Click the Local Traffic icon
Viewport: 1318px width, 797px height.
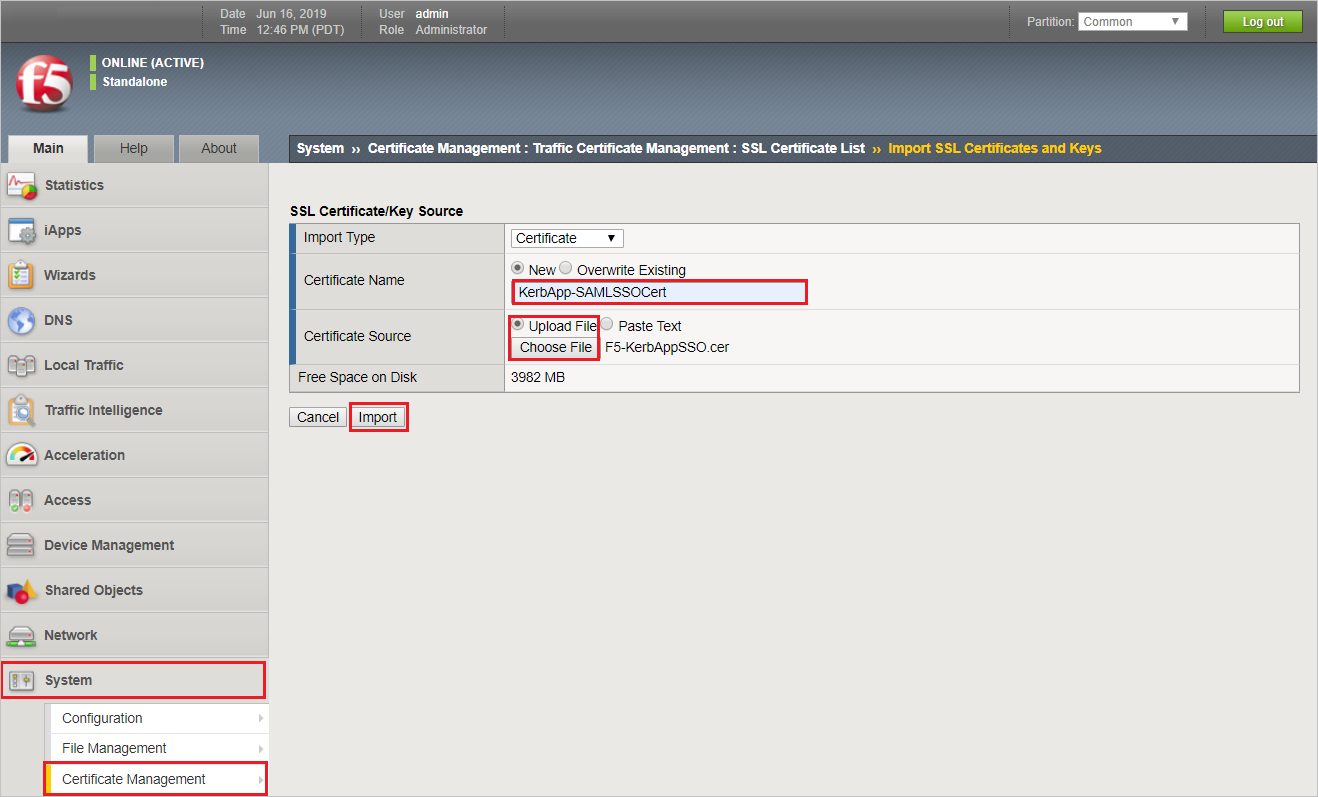coord(22,365)
